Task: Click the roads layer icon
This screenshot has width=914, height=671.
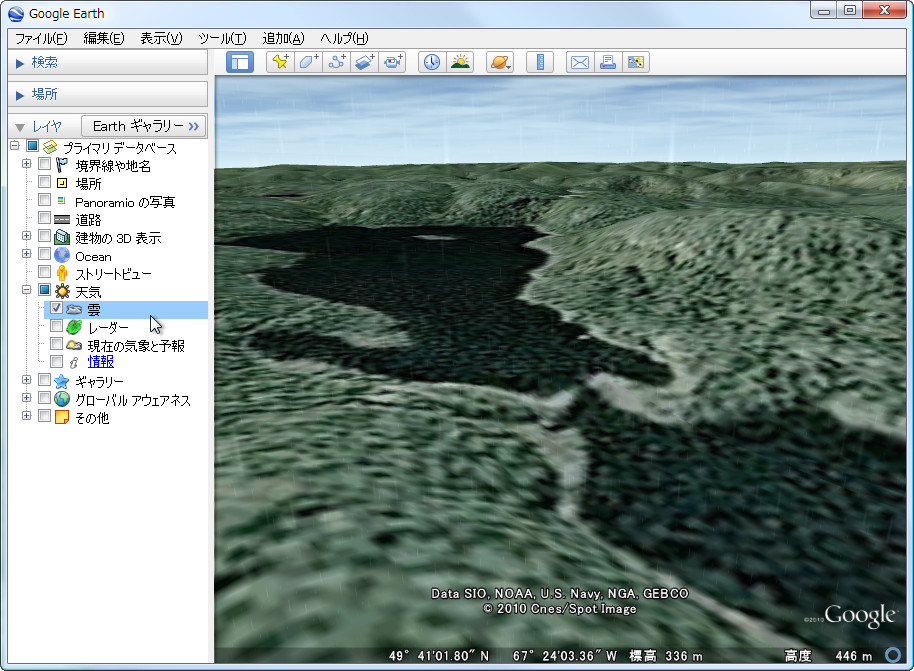Action: (62, 219)
